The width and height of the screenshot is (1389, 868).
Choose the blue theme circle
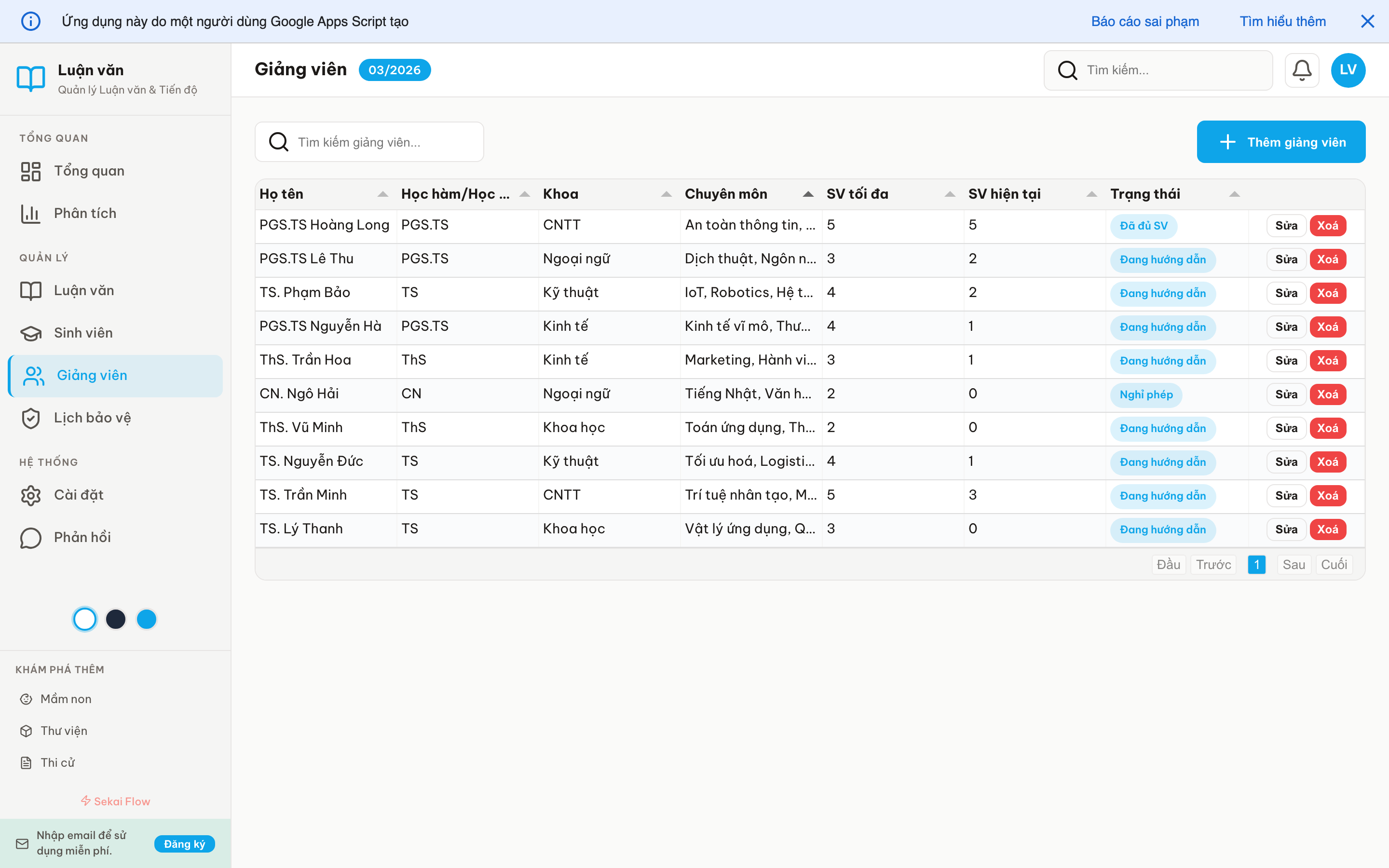pos(146,619)
